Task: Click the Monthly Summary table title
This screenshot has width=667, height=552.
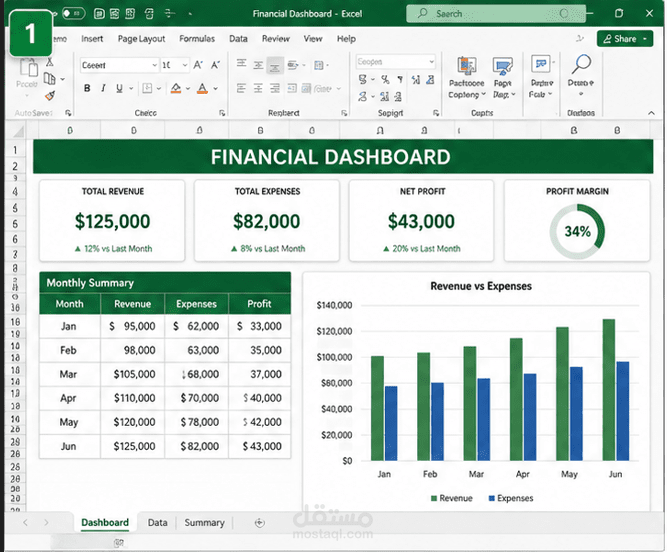Action: tap(90, 283)
